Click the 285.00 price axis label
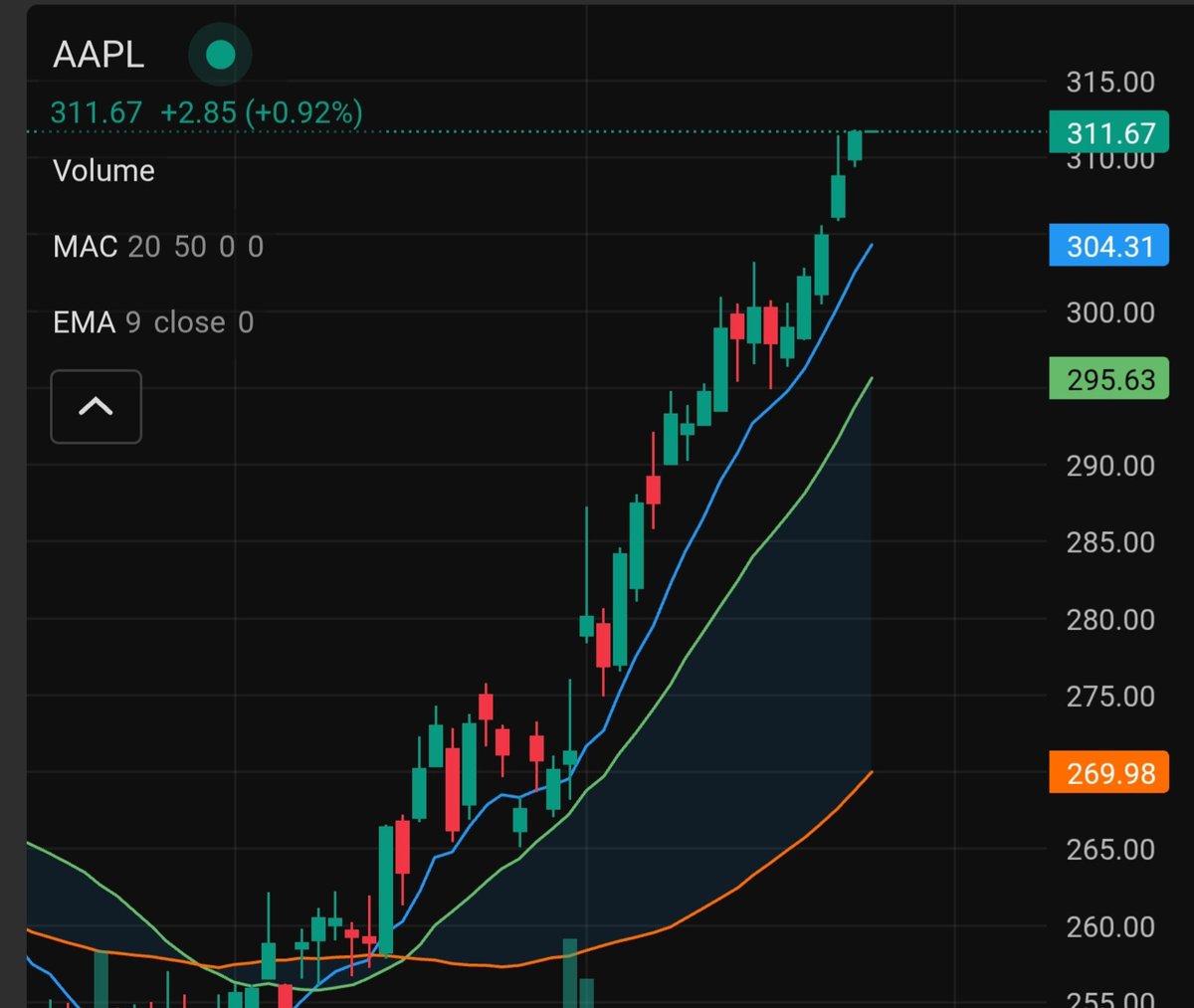This screenshot has height=1008, width=1194. point(1110,542)
